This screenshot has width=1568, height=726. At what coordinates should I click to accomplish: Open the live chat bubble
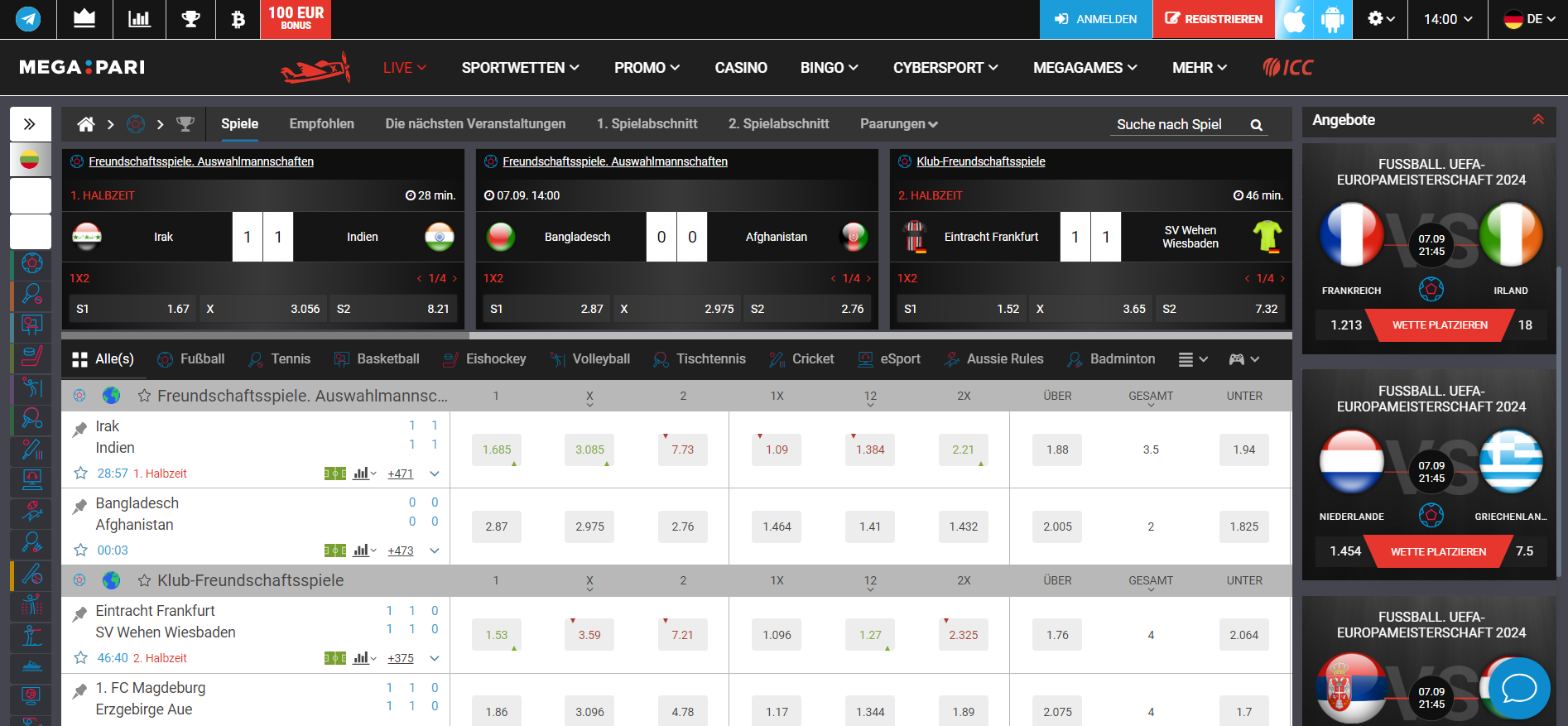tap(1519, 688)
